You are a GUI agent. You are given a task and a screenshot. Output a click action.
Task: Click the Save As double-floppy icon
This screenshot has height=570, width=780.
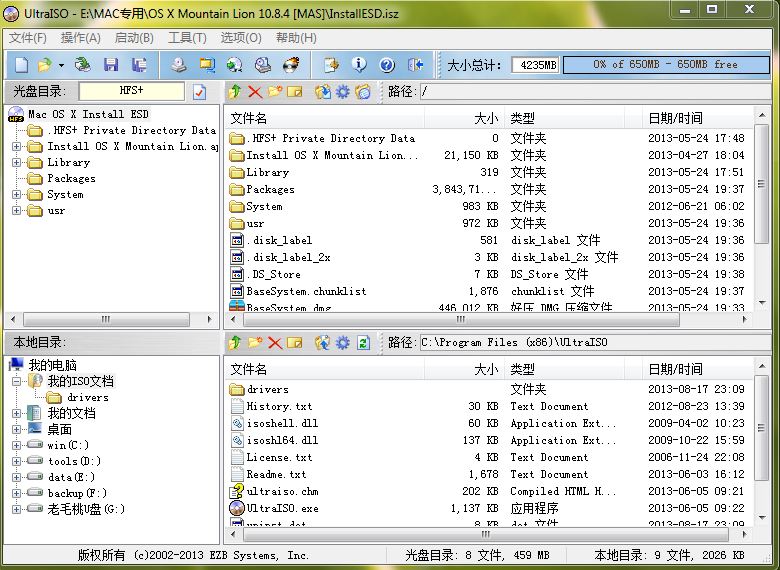tap(139, 65)
